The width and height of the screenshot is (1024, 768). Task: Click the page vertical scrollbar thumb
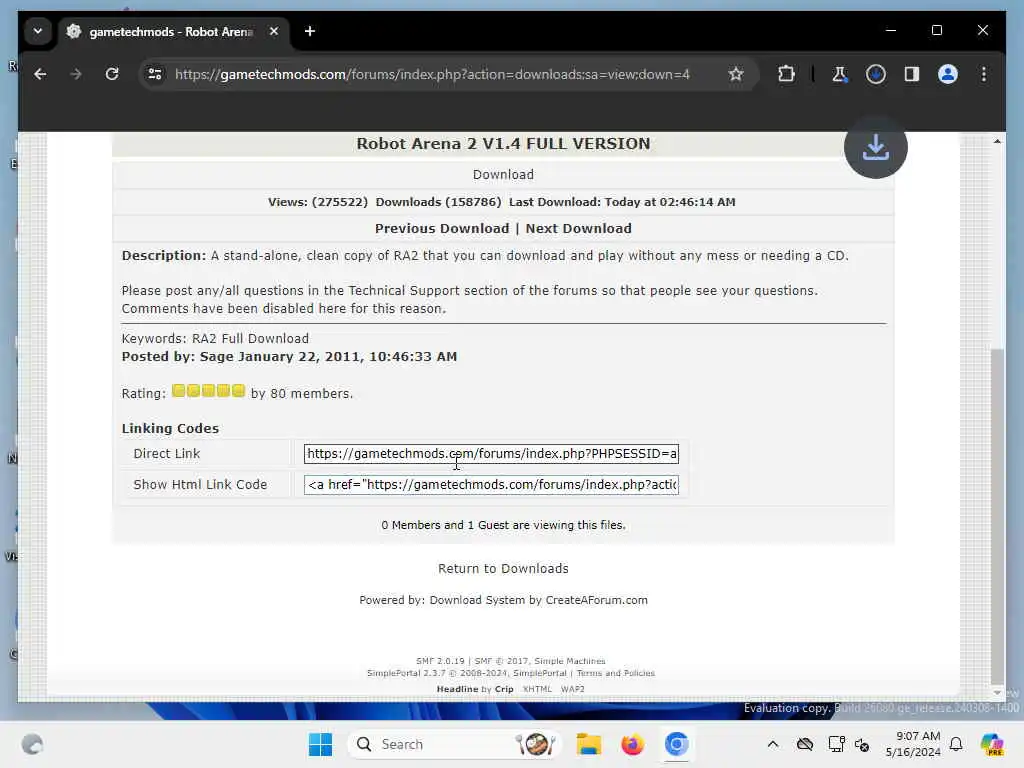(997, 516)
